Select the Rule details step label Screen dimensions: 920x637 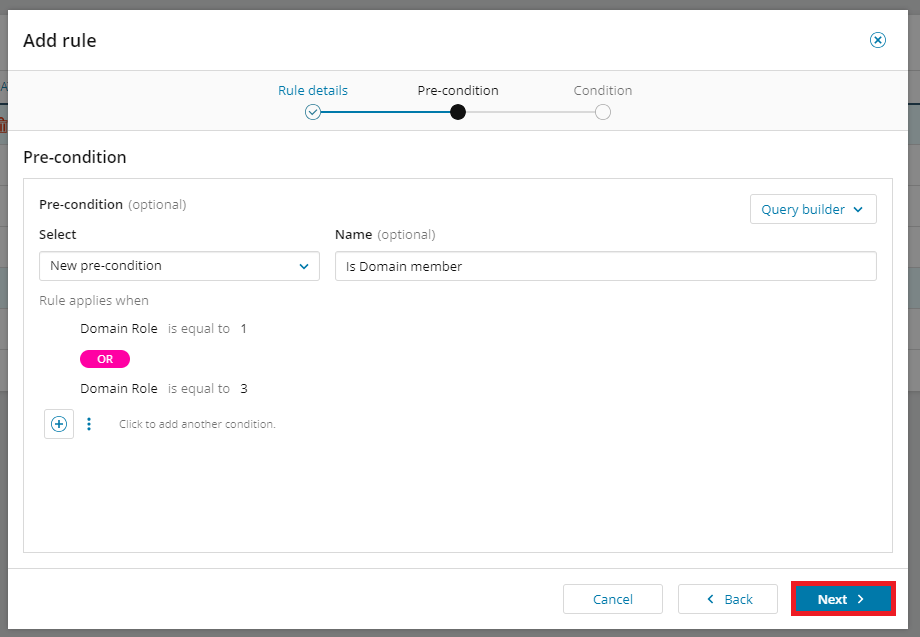point(313,90)
